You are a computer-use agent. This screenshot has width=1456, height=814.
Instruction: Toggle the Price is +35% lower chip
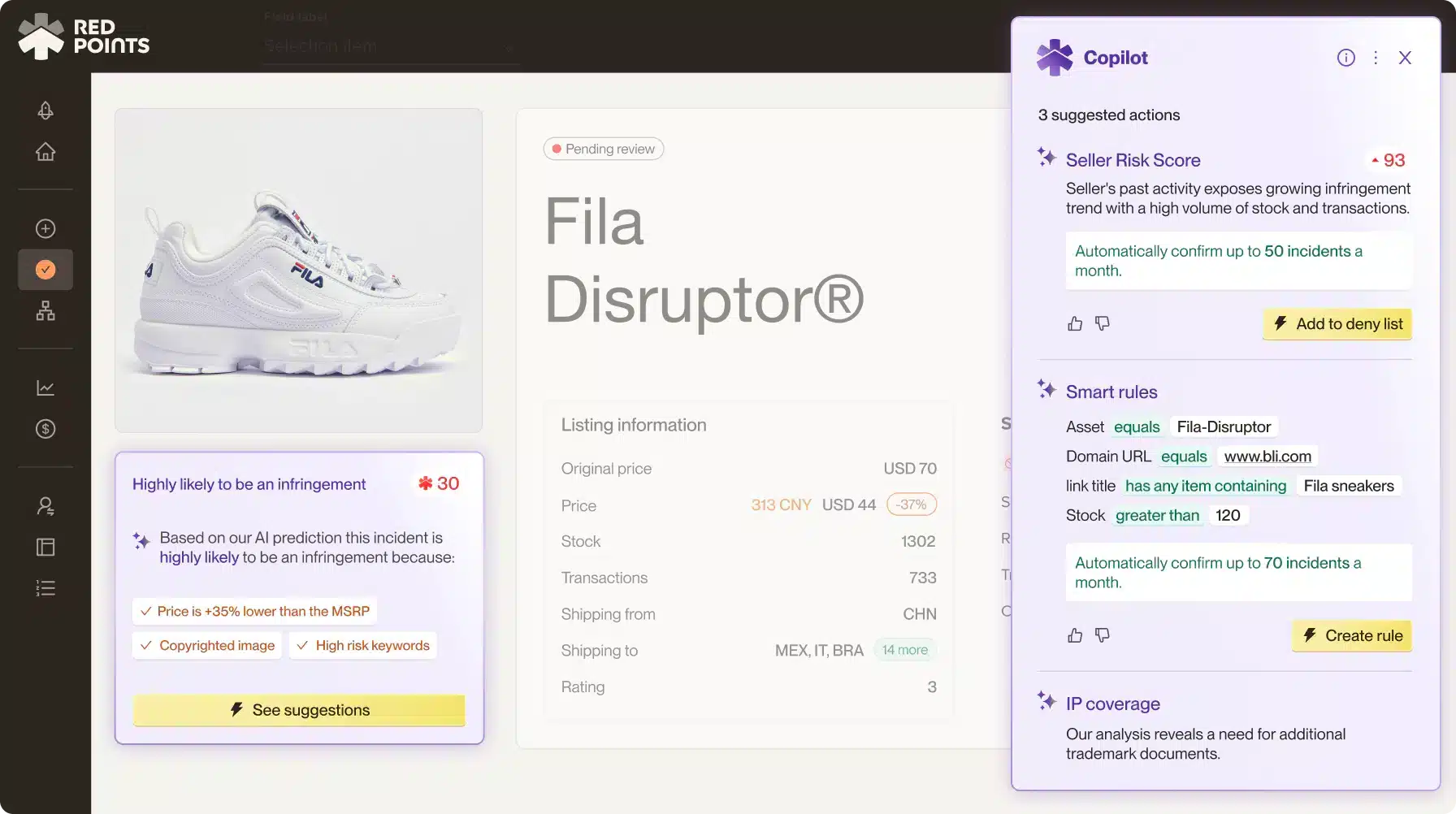(254, 611)
